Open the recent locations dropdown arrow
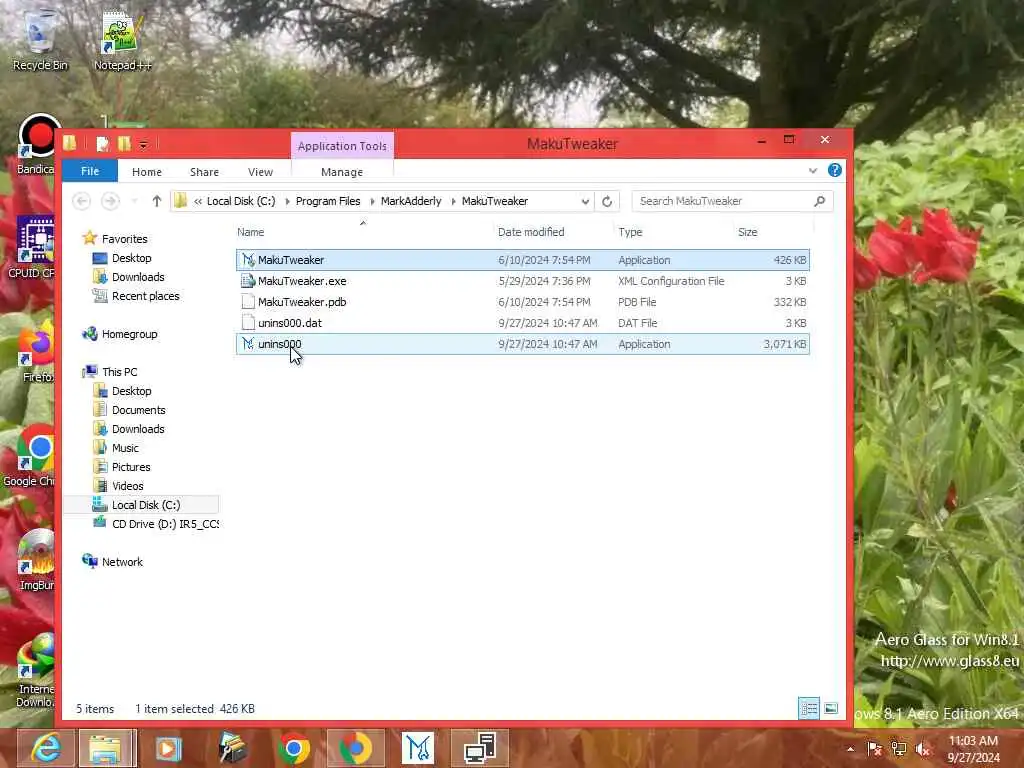This screenshot has height=768, width=1024. (x=135, y=201)
